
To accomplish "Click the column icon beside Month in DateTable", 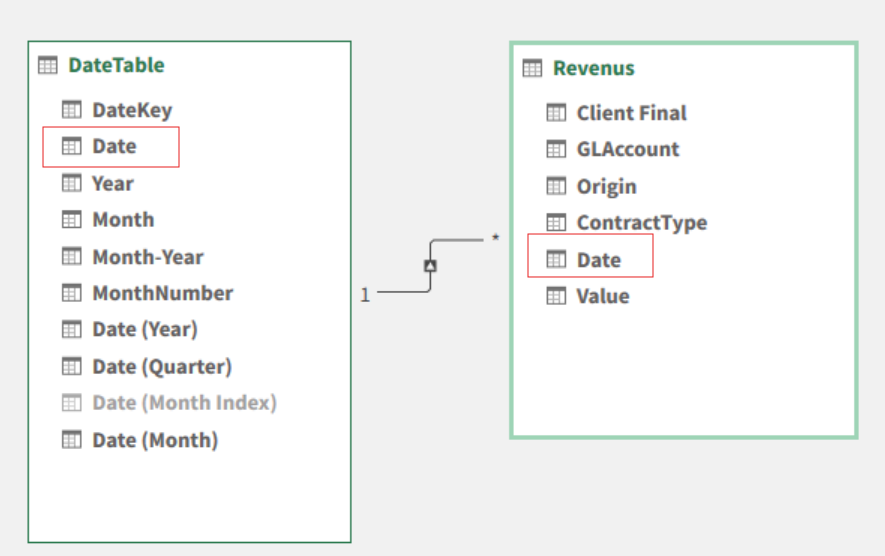I will 72,220.
